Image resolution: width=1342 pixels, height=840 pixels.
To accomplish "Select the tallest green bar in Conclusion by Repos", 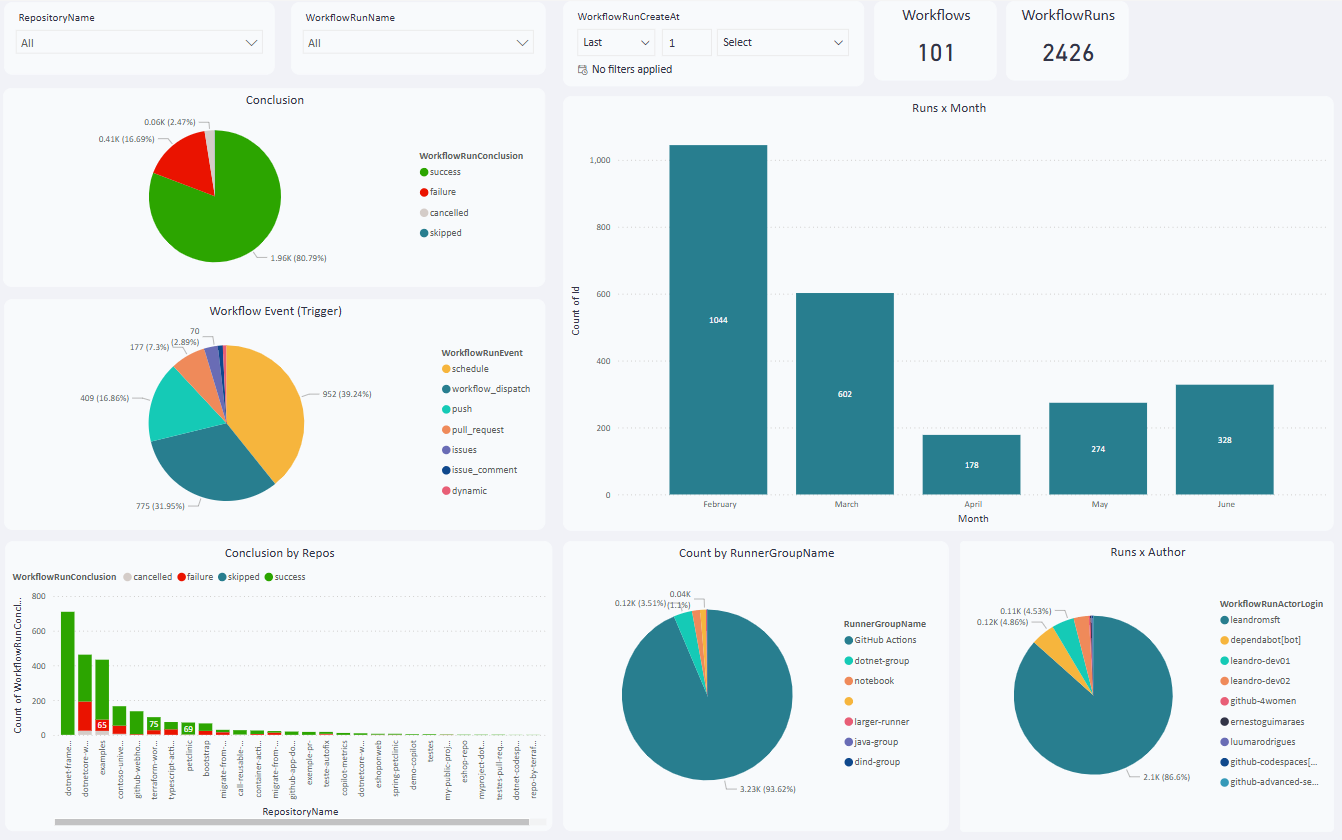I will pyautogui.click(x=68, y=673).
